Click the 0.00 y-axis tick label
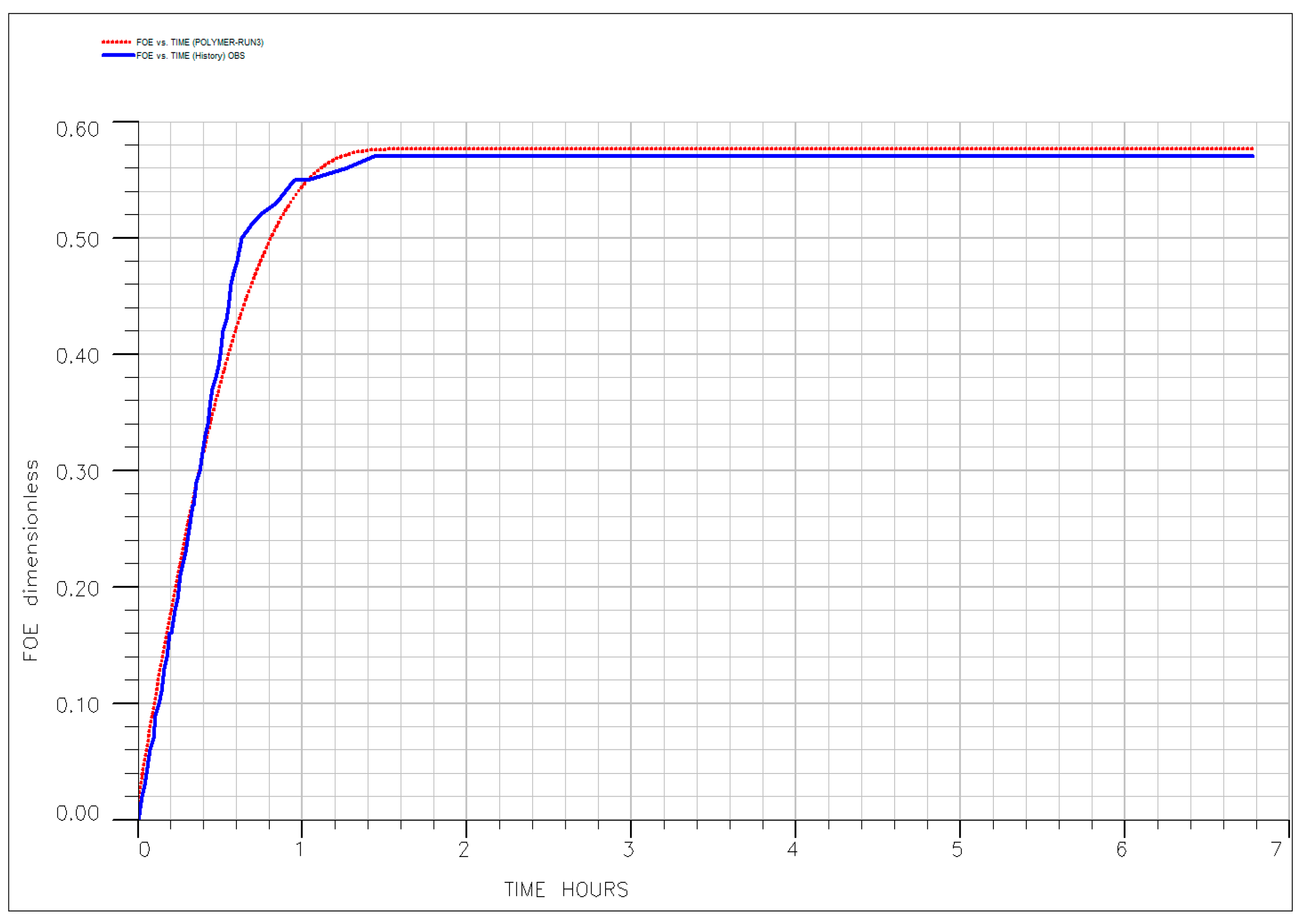This screenshot has height=924, width=1303. (77, 814)
